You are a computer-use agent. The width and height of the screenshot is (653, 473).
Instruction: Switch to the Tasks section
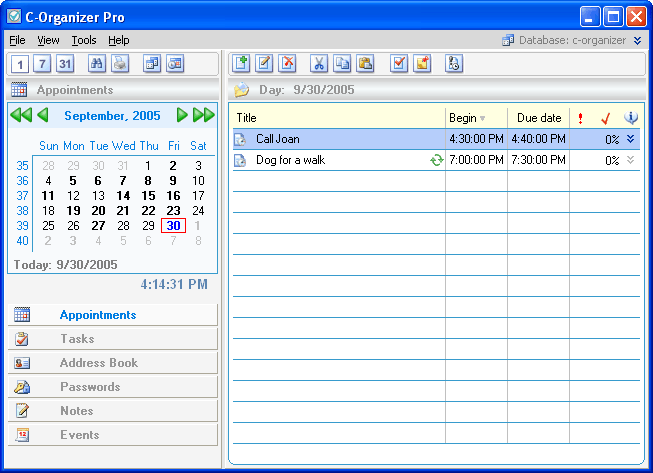(113, 339)
